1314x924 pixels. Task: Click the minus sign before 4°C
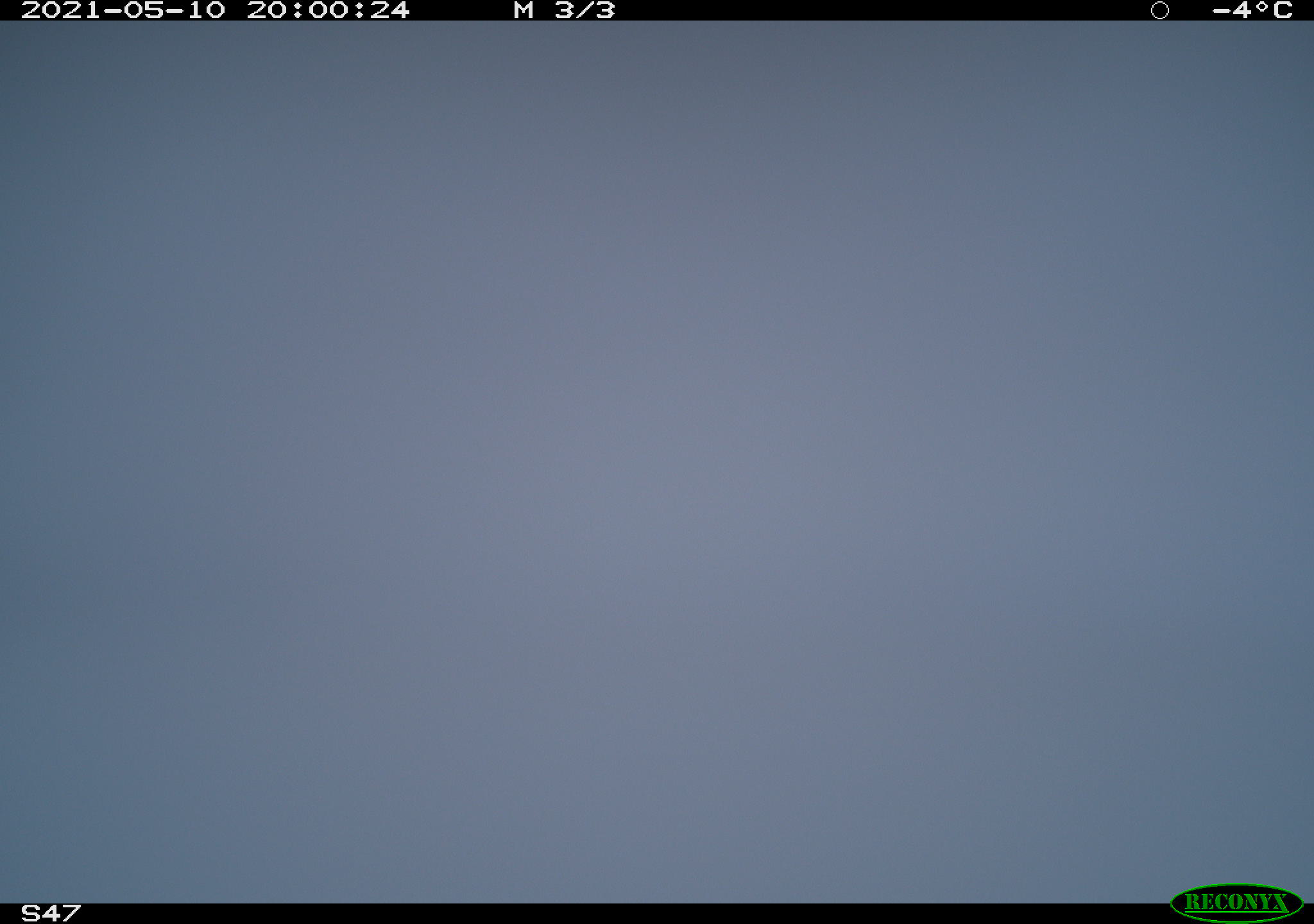1222,11
